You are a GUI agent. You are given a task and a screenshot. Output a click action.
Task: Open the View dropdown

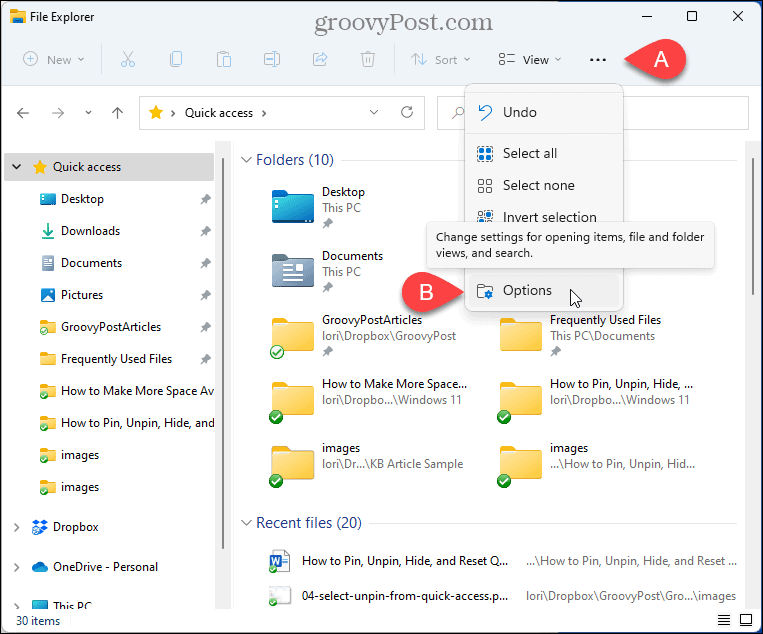530,59
